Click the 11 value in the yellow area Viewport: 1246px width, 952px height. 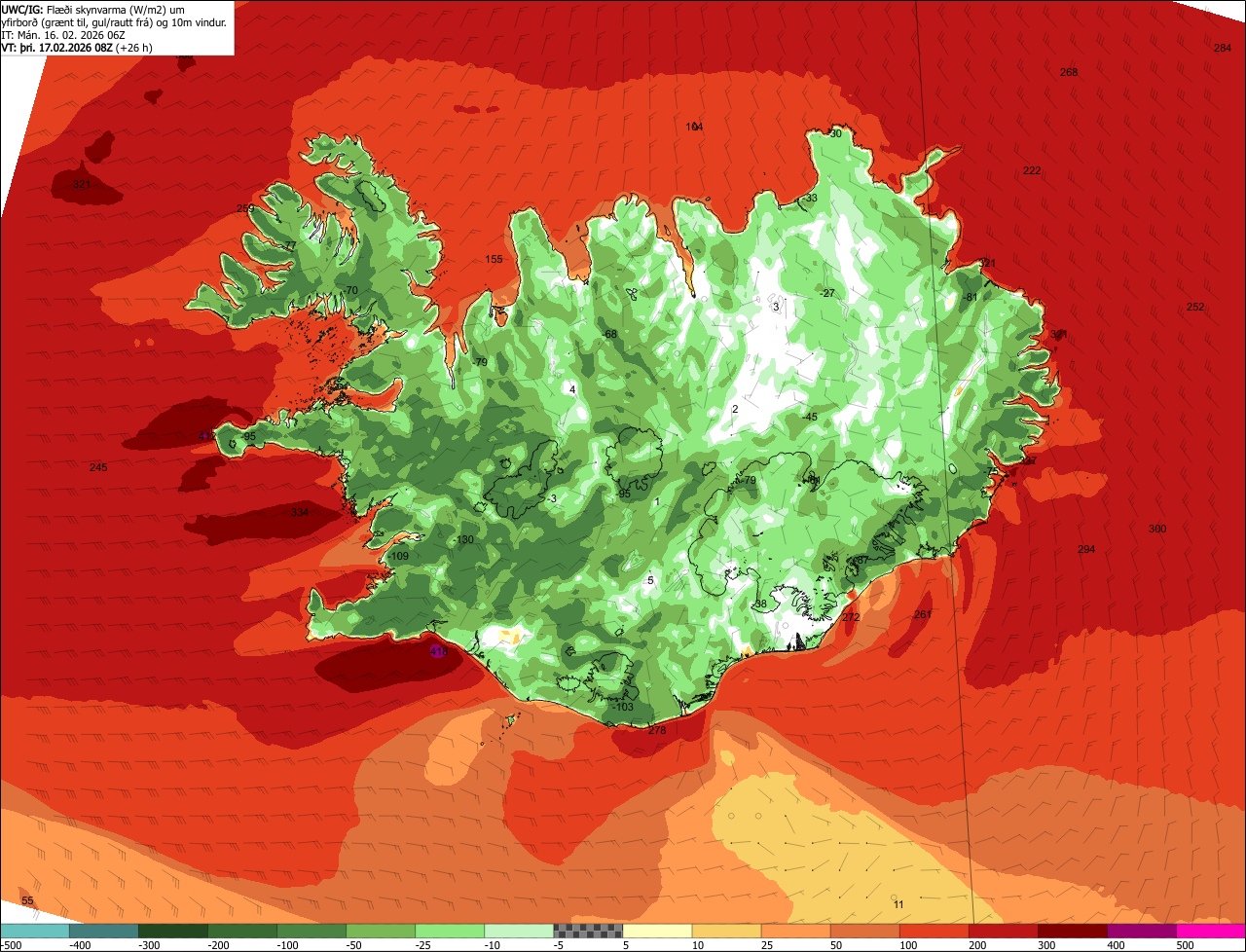pyautogui.click(x=898, y=904)
